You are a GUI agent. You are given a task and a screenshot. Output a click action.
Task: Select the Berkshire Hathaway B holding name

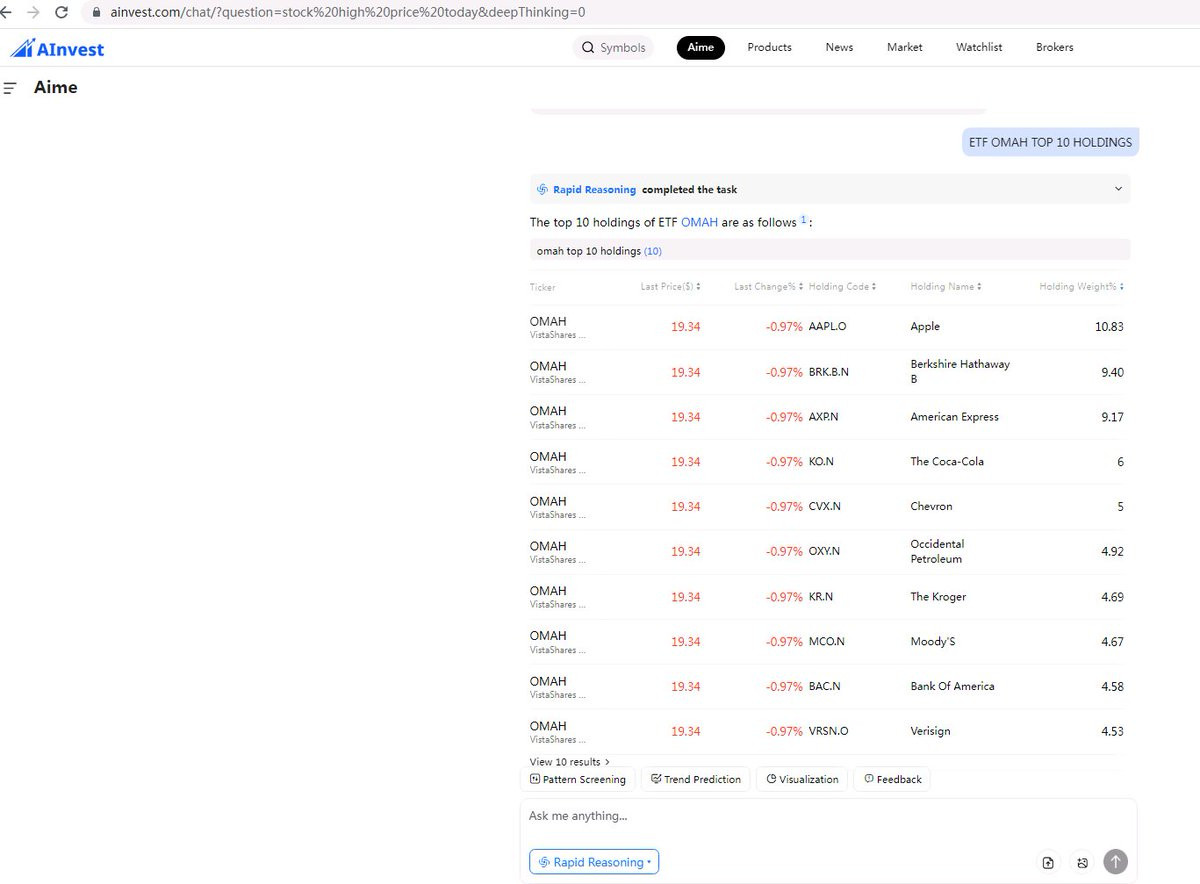[960, 372]
